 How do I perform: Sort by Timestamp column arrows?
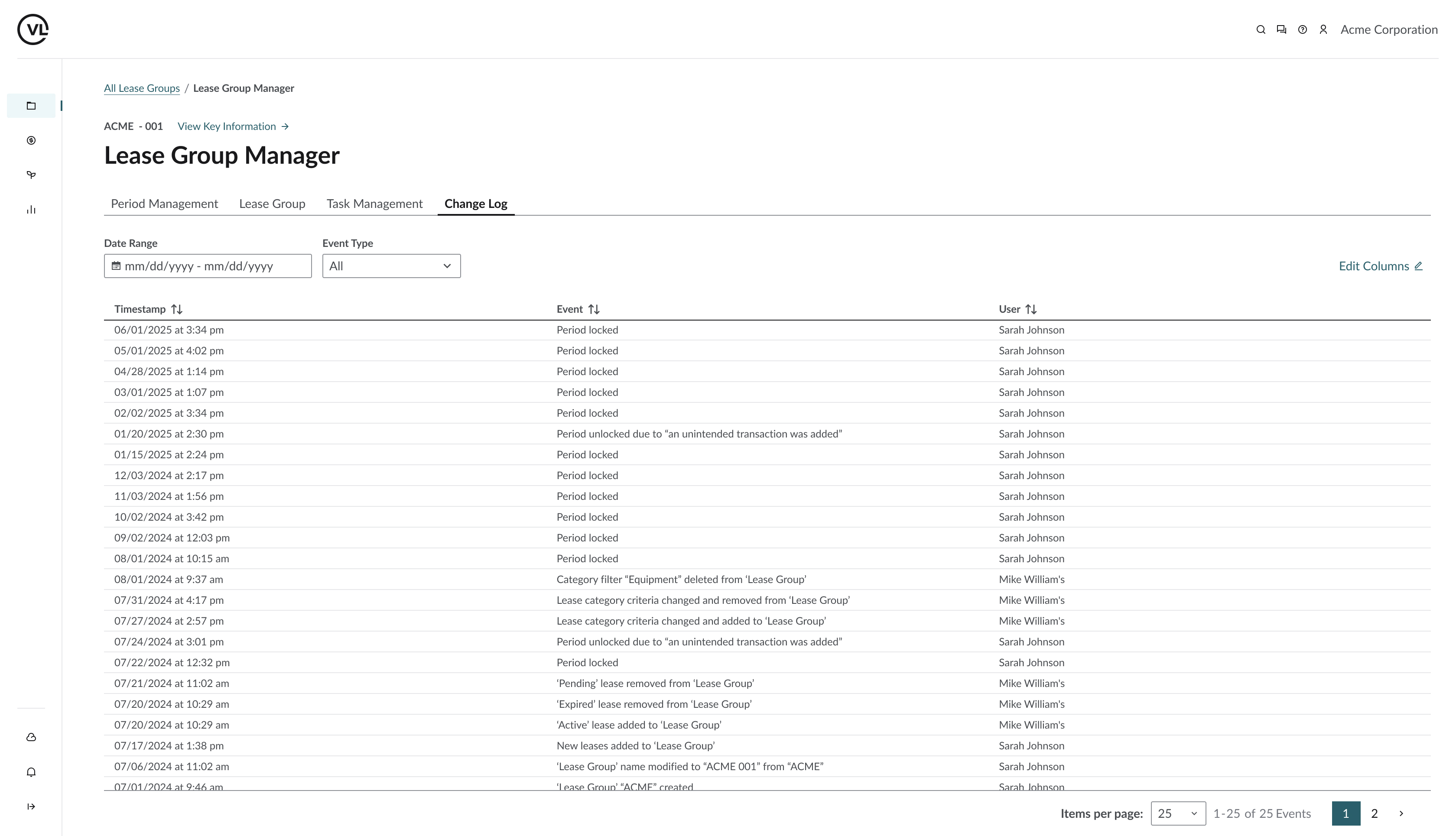(x=177, y=309)
